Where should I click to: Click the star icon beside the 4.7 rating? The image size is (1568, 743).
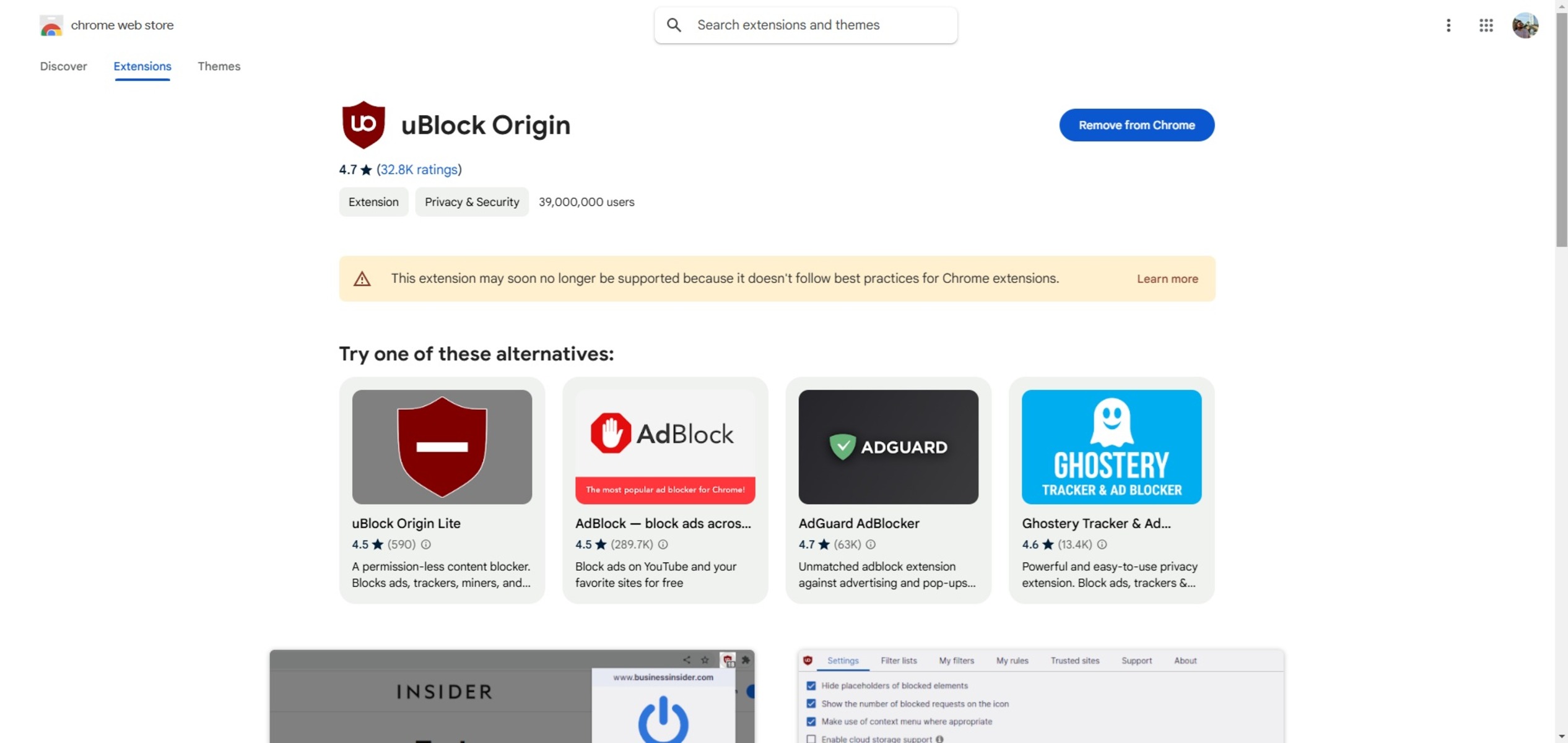(366, 170)
